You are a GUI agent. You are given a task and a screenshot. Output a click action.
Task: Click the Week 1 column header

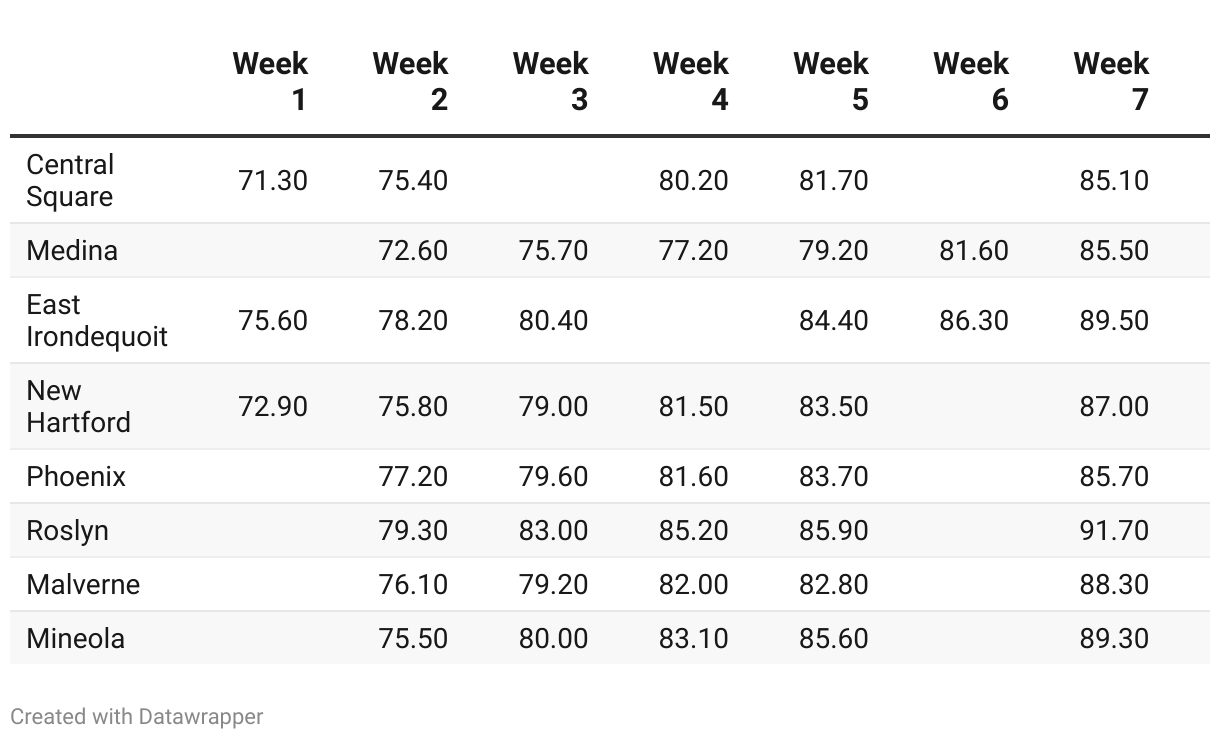pos(270,81)
